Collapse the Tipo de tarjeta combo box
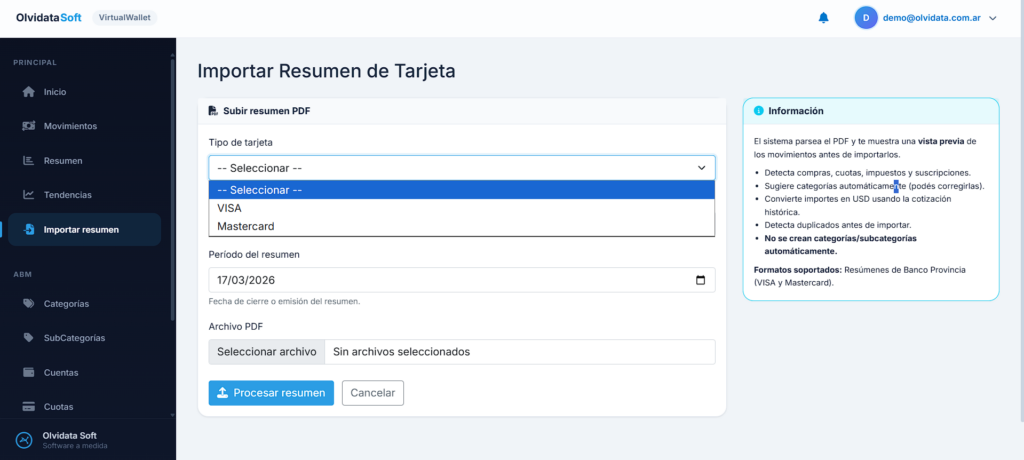1024x460 pixels. [461, 168]
